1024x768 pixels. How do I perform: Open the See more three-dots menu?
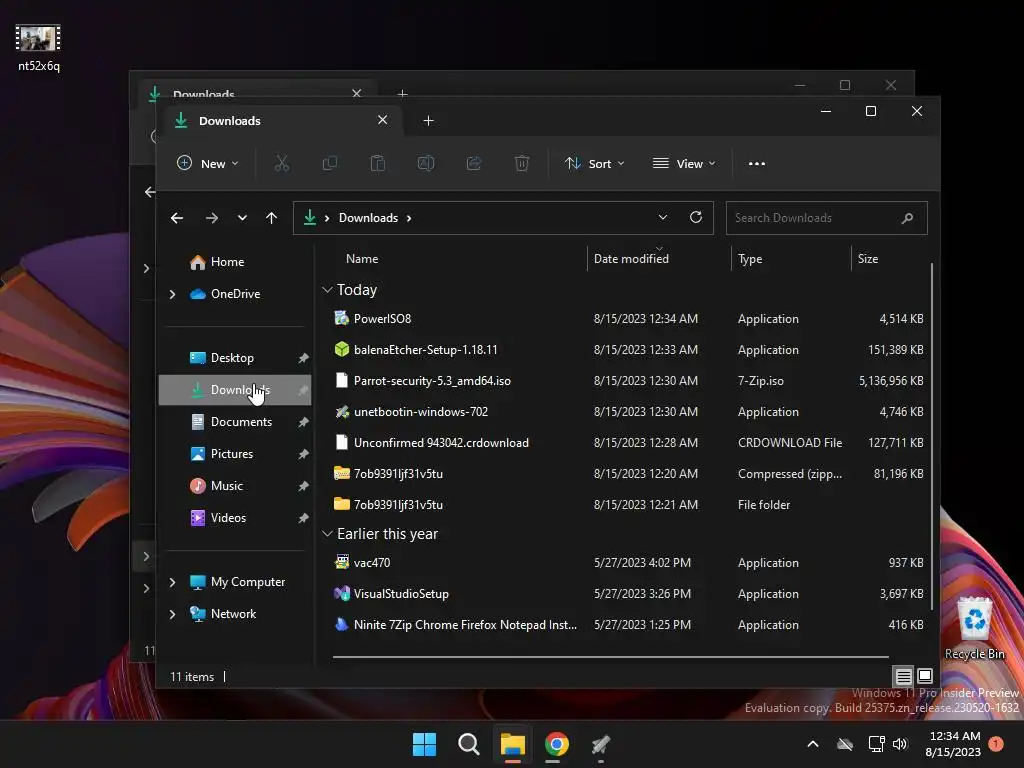pos(757,164)
